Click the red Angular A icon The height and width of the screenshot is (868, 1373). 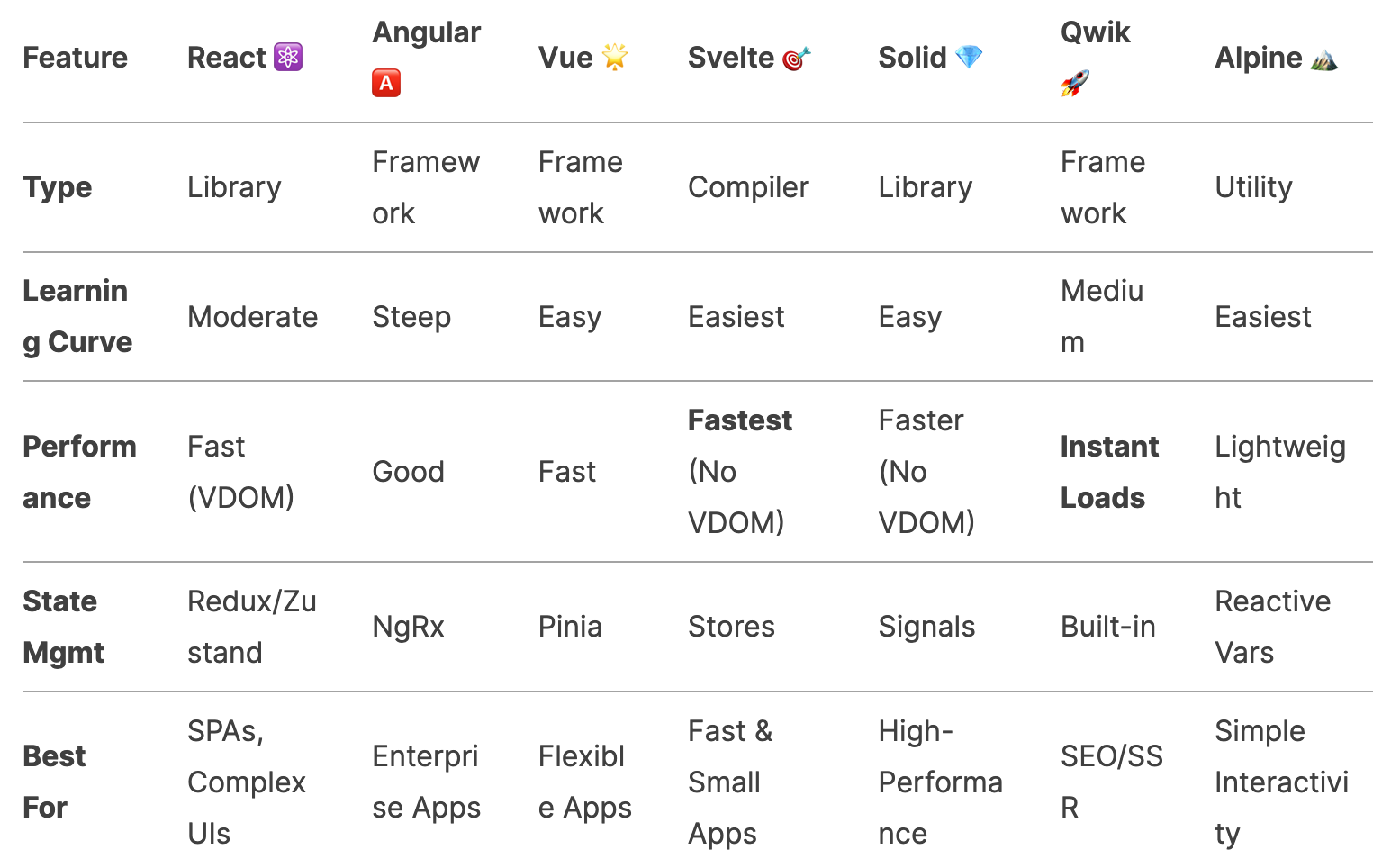386,83
